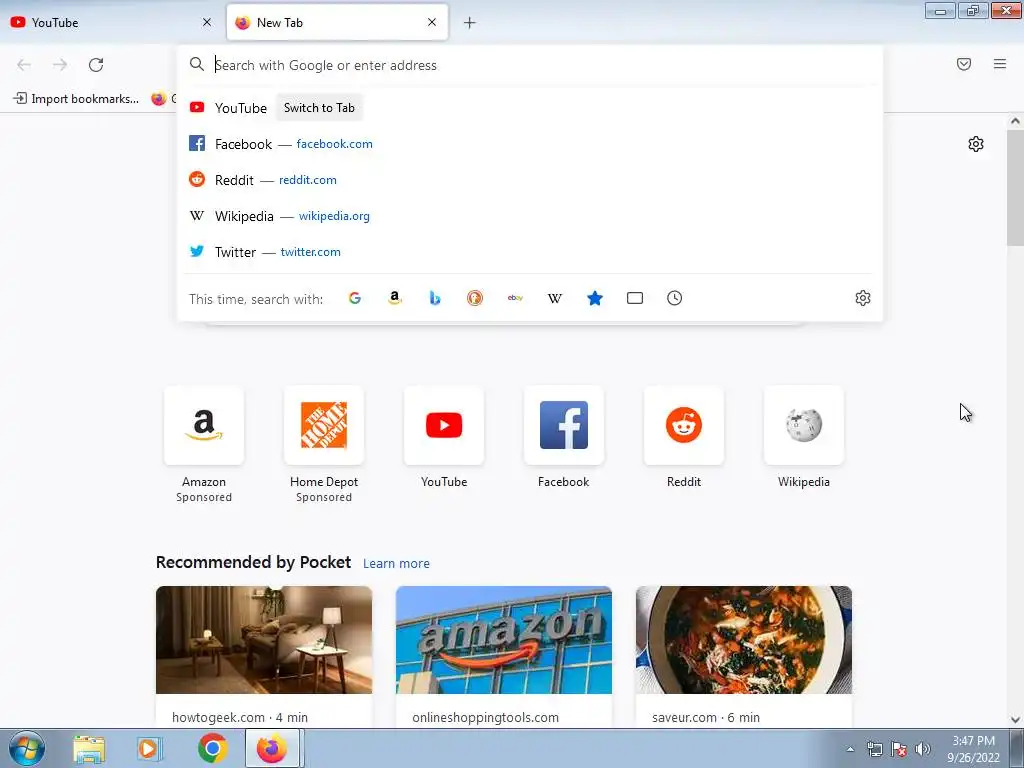1024x768 pixels.
Task: Click Learn more link beside Pocket
Action: pyautogui.click(x=396, y=564)
